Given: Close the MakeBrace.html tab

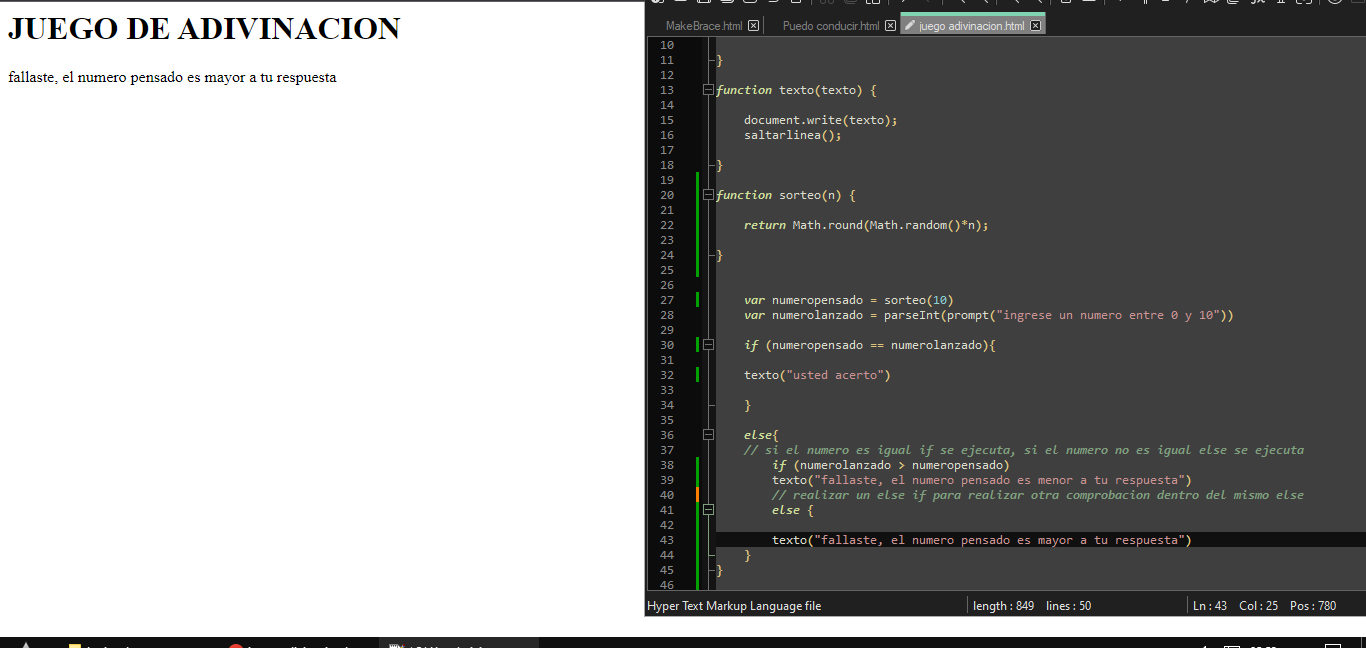Looking at the screenshot, I should (x=753, y=26).
